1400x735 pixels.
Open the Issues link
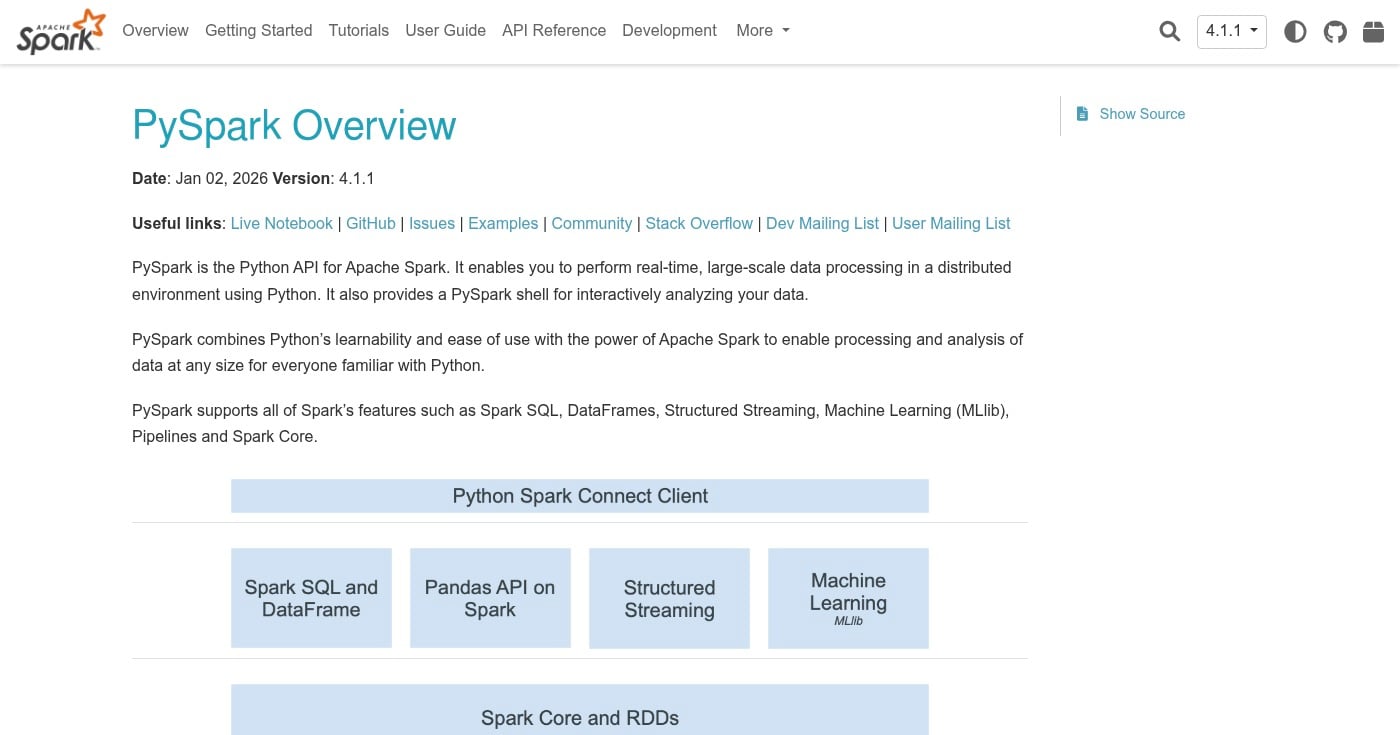pos(432,224)
